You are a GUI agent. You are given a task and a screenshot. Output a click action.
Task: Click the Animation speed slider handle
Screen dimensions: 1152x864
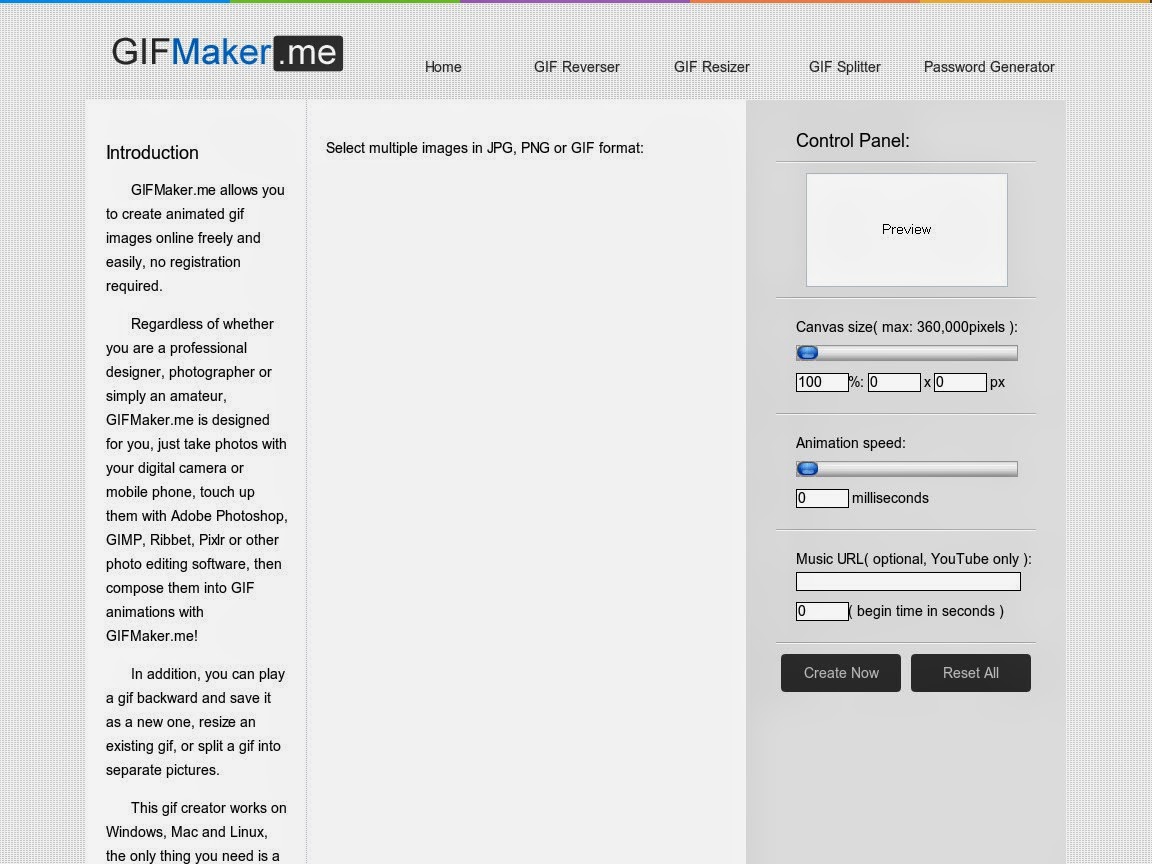tap(807, 469)
